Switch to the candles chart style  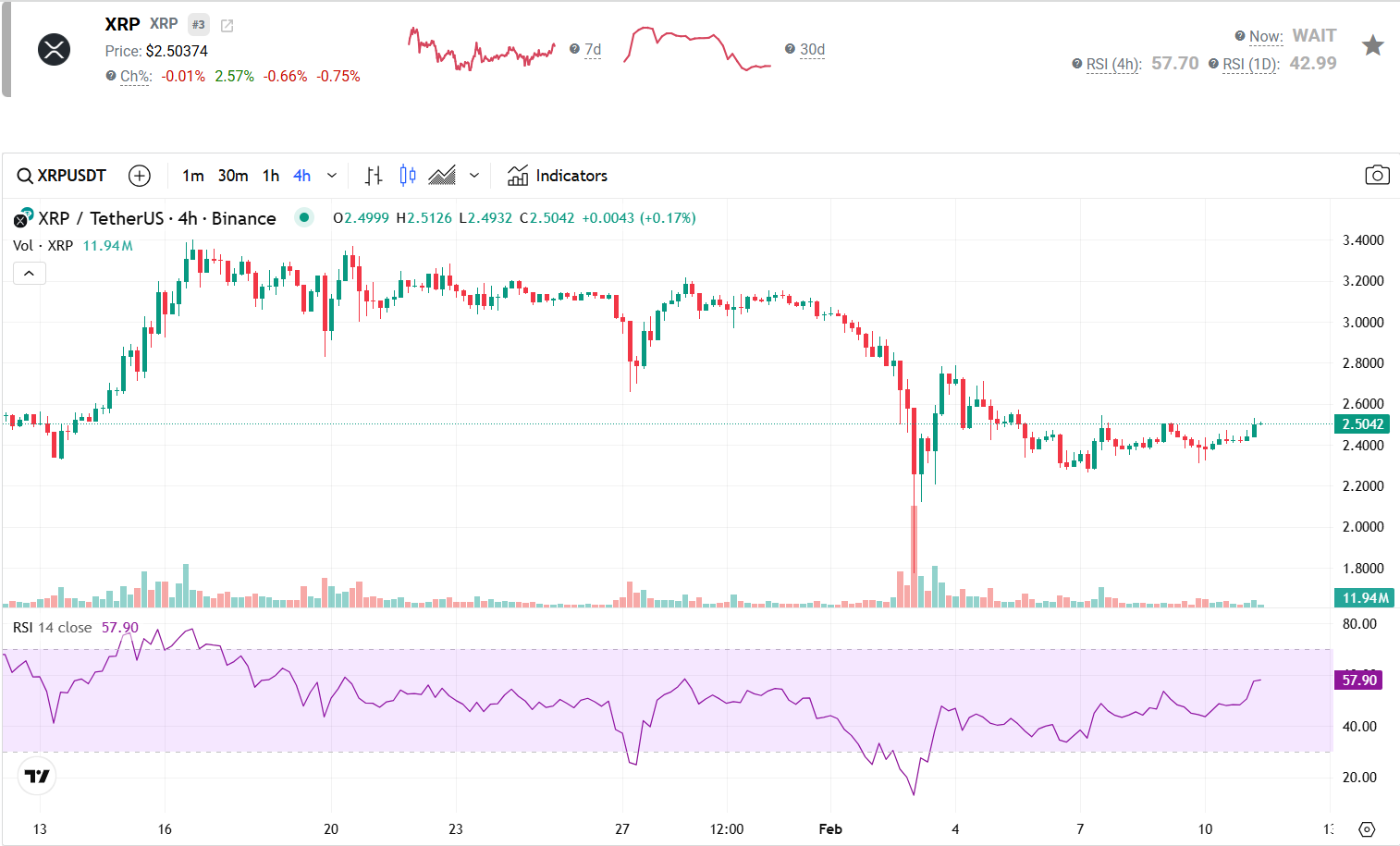[x=408, y=176]
